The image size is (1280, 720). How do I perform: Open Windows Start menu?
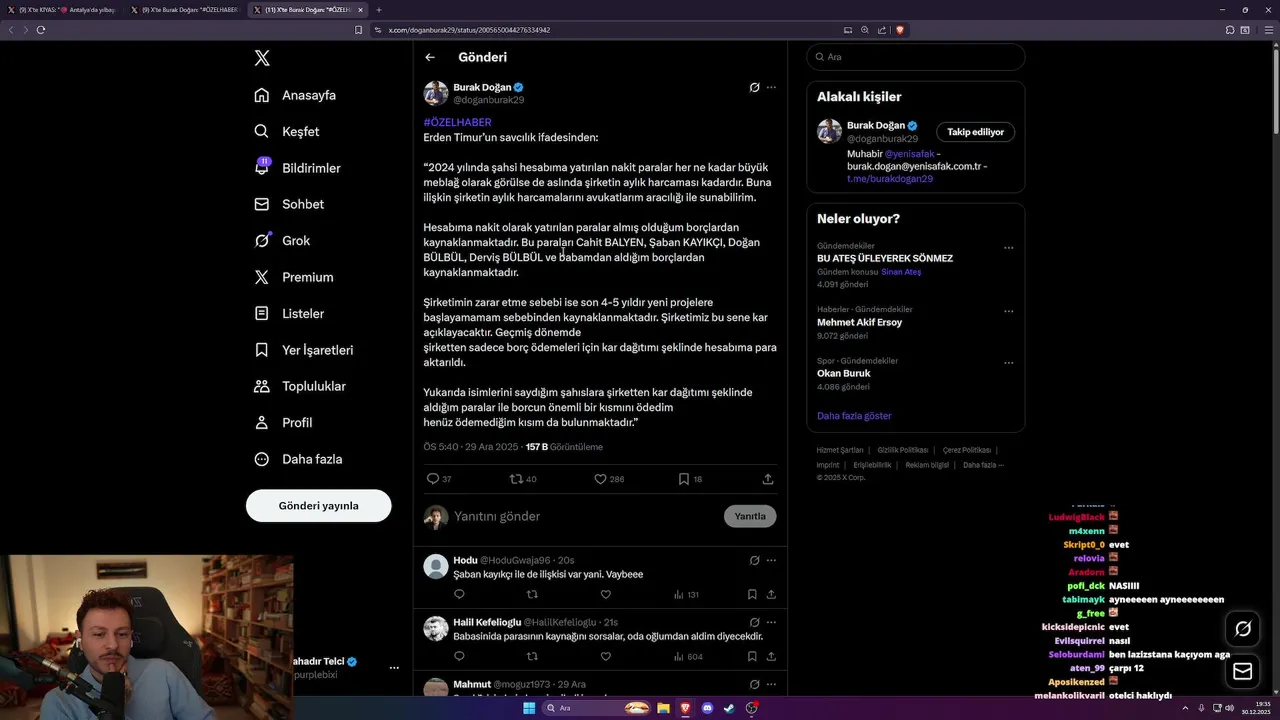tap(529, 708)
